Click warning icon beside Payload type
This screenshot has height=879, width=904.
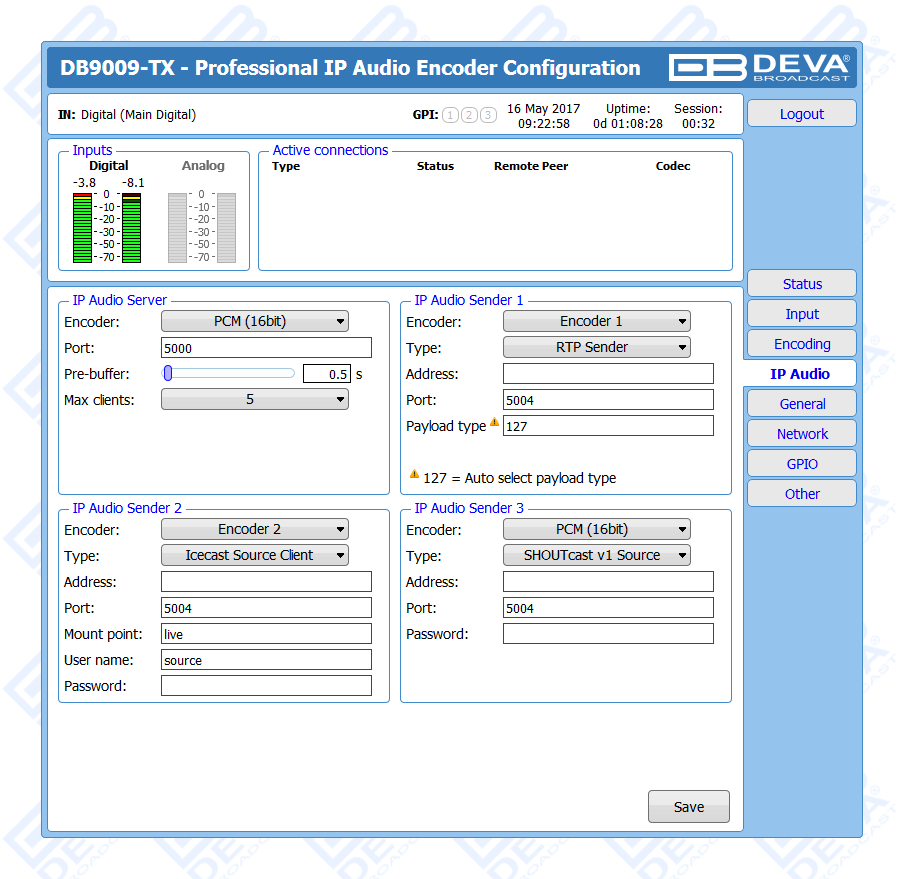pos(494,423)
